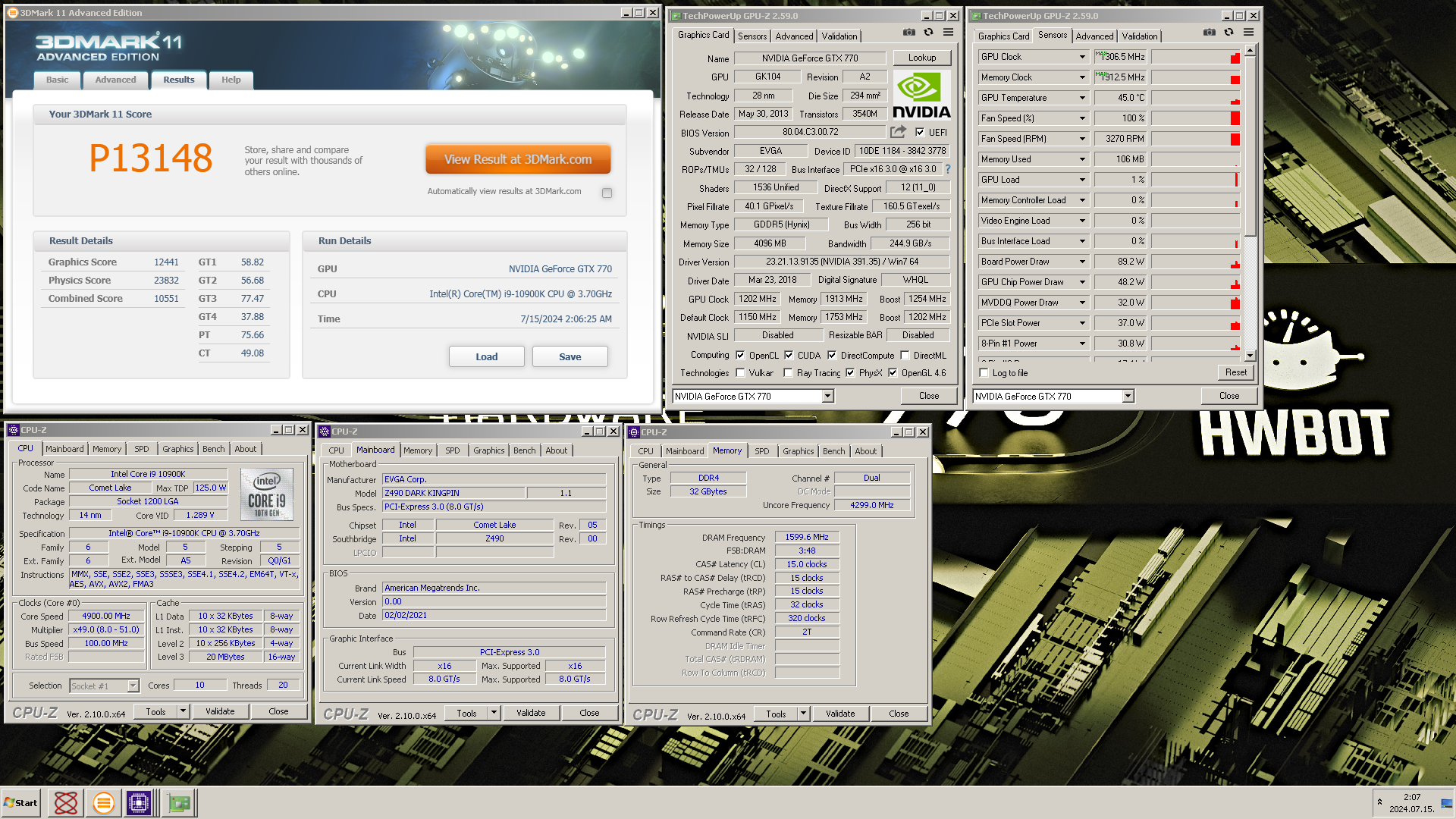Open SPD tab in CPU-Z Memory window
Image resolution: width=1456 pixels, height=819 pixels.
pyautogui.click(x=762, y=451)
